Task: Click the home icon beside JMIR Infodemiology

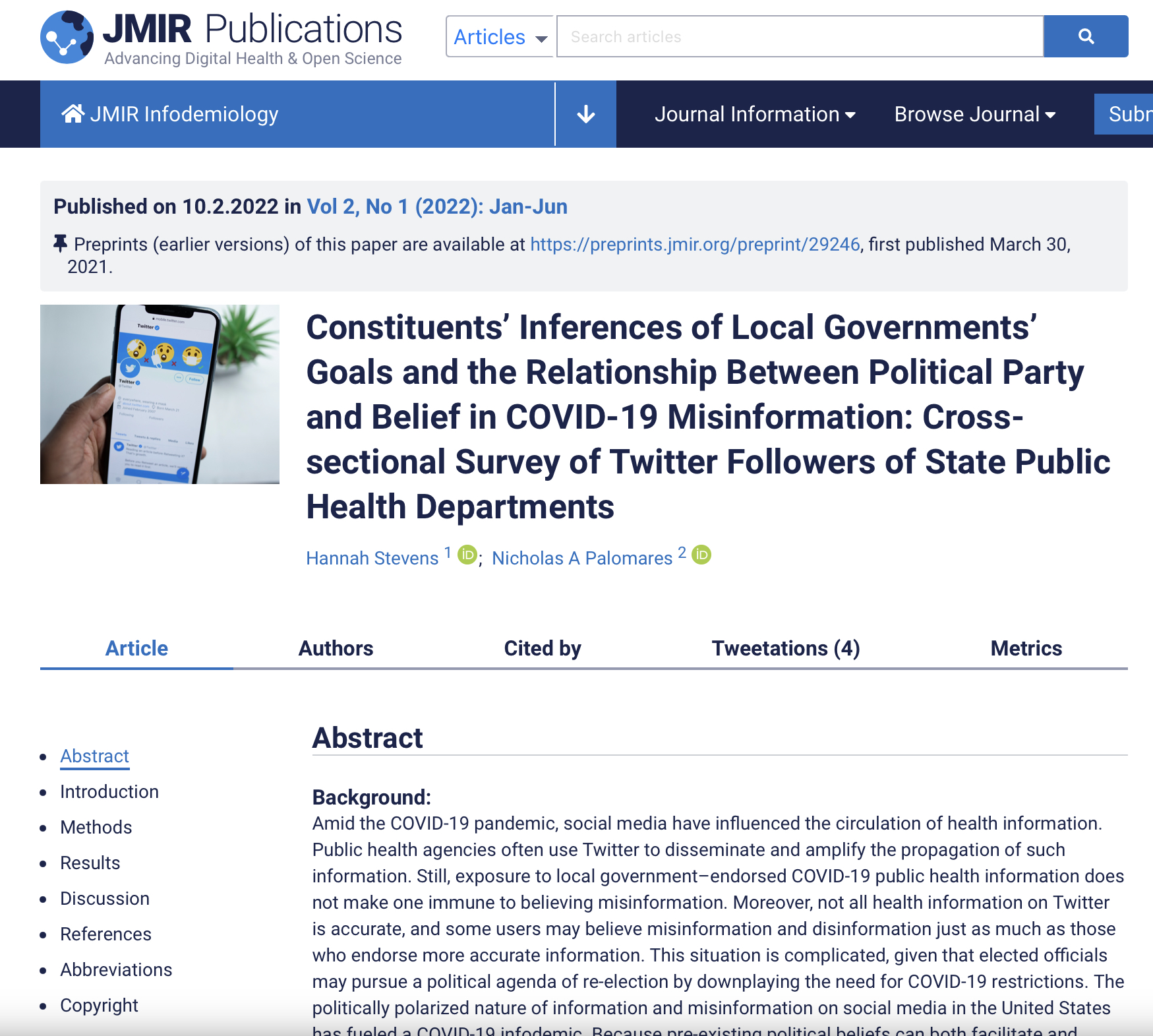Action: [73, 114]
